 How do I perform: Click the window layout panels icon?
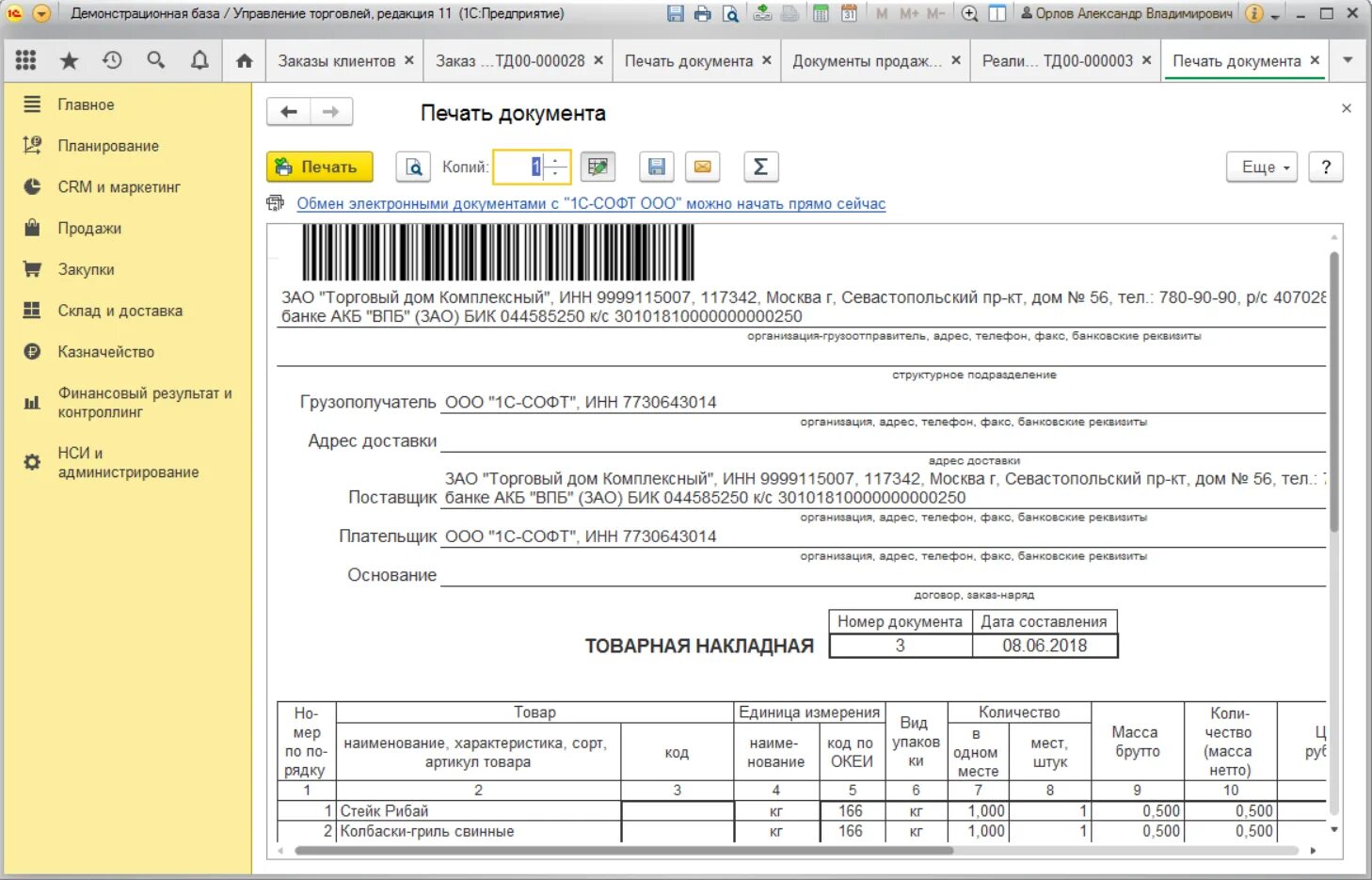pyautogui.click(x=997, y=13)
